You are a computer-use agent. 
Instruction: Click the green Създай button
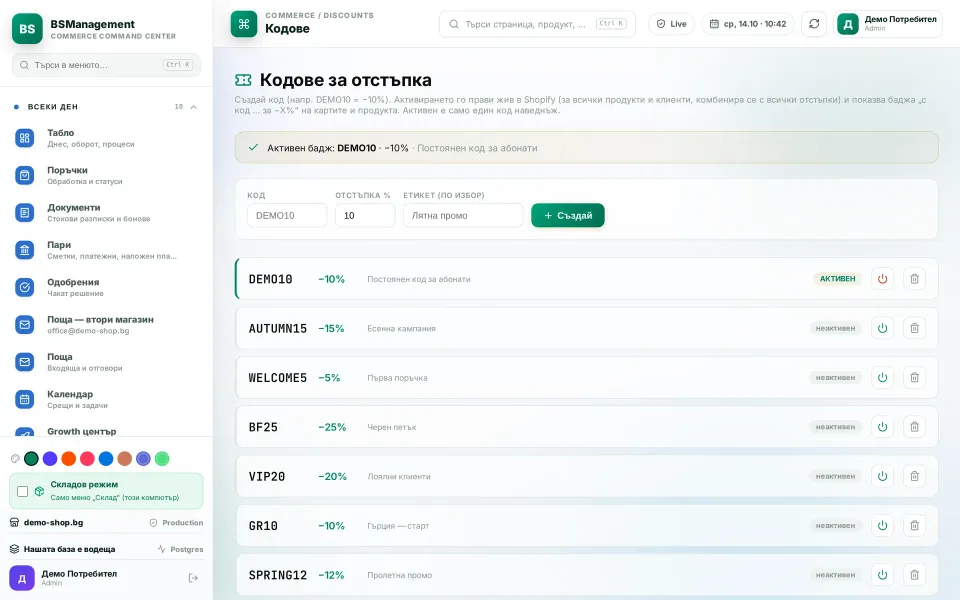568,216
